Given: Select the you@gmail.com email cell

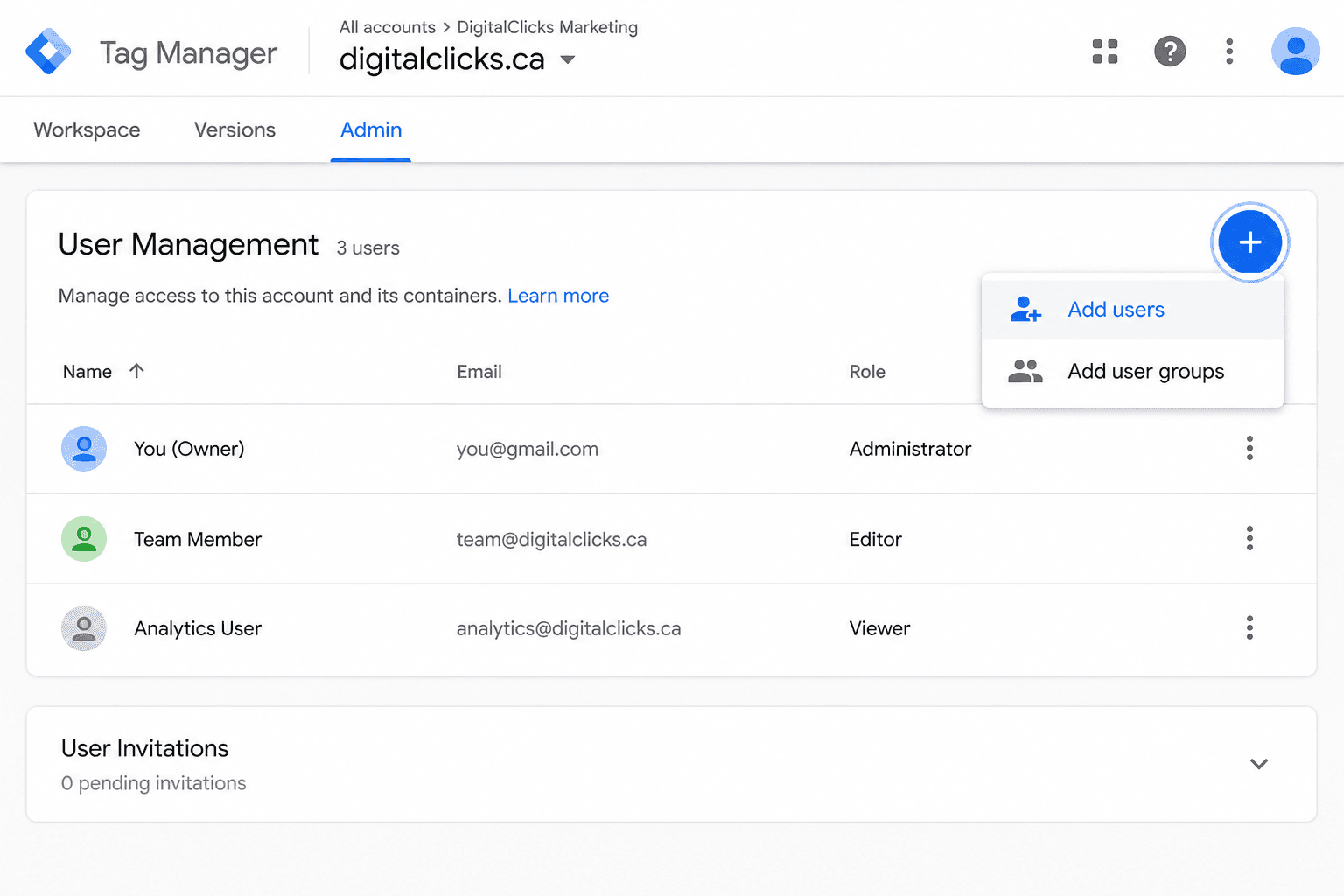Looking at the screenshot, I should coord(528,449).
